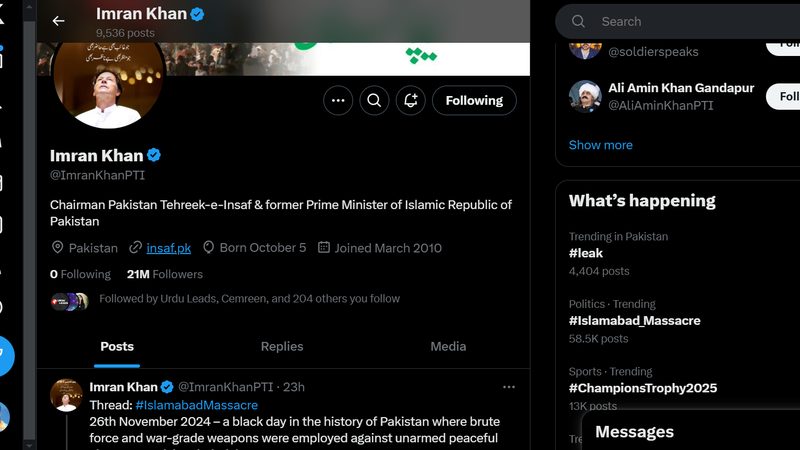Search this profile's posts with magnifier icon
Screen dimensions: 800x450
(x=374, y=101)
